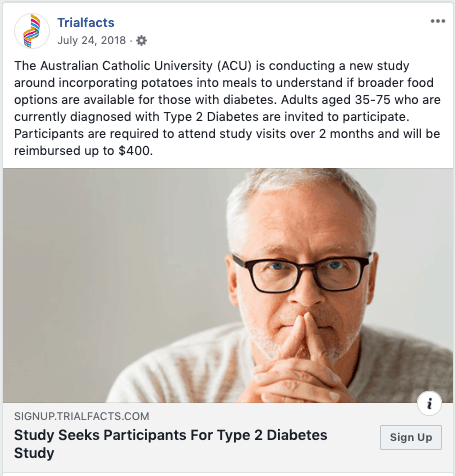
Task: Open the three-dot post options menu
Action: (438, 21)
